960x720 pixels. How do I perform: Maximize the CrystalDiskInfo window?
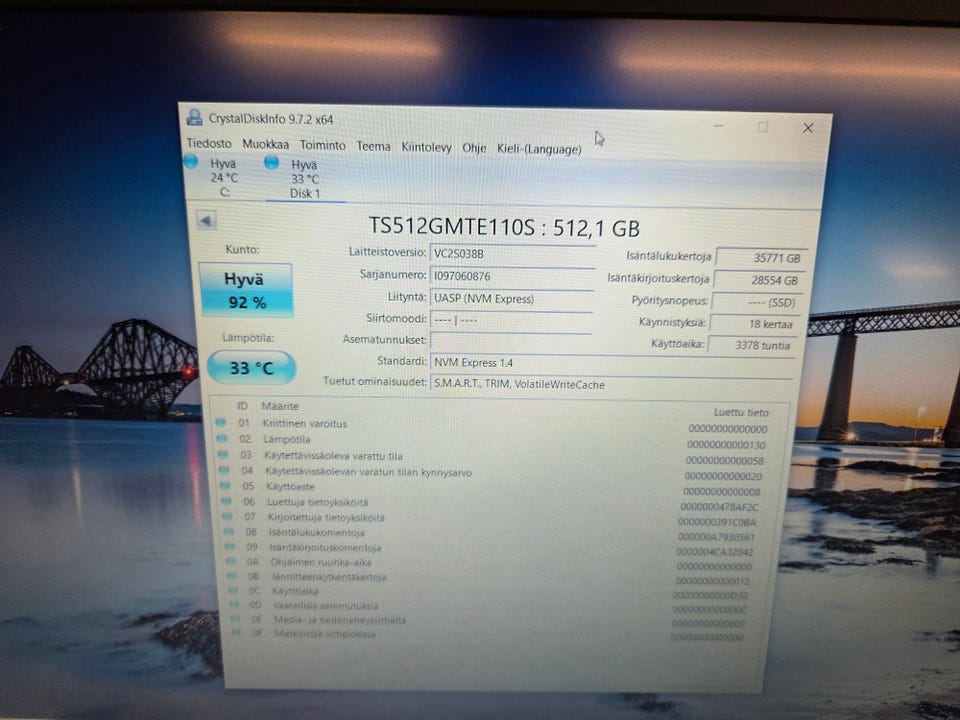click(x=762, y=127)
